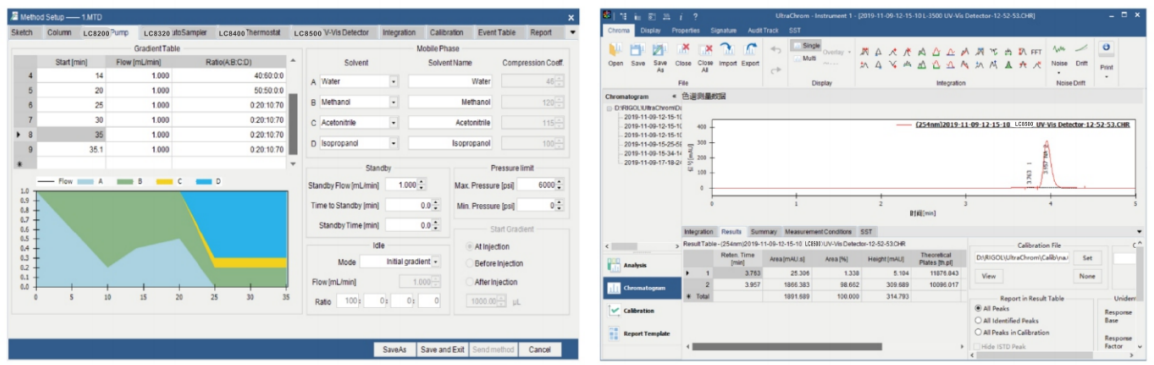1154x365 pixels.
Task: Open the Solvent D Isopropanol dropdown
Action: [x=394, y=143]
